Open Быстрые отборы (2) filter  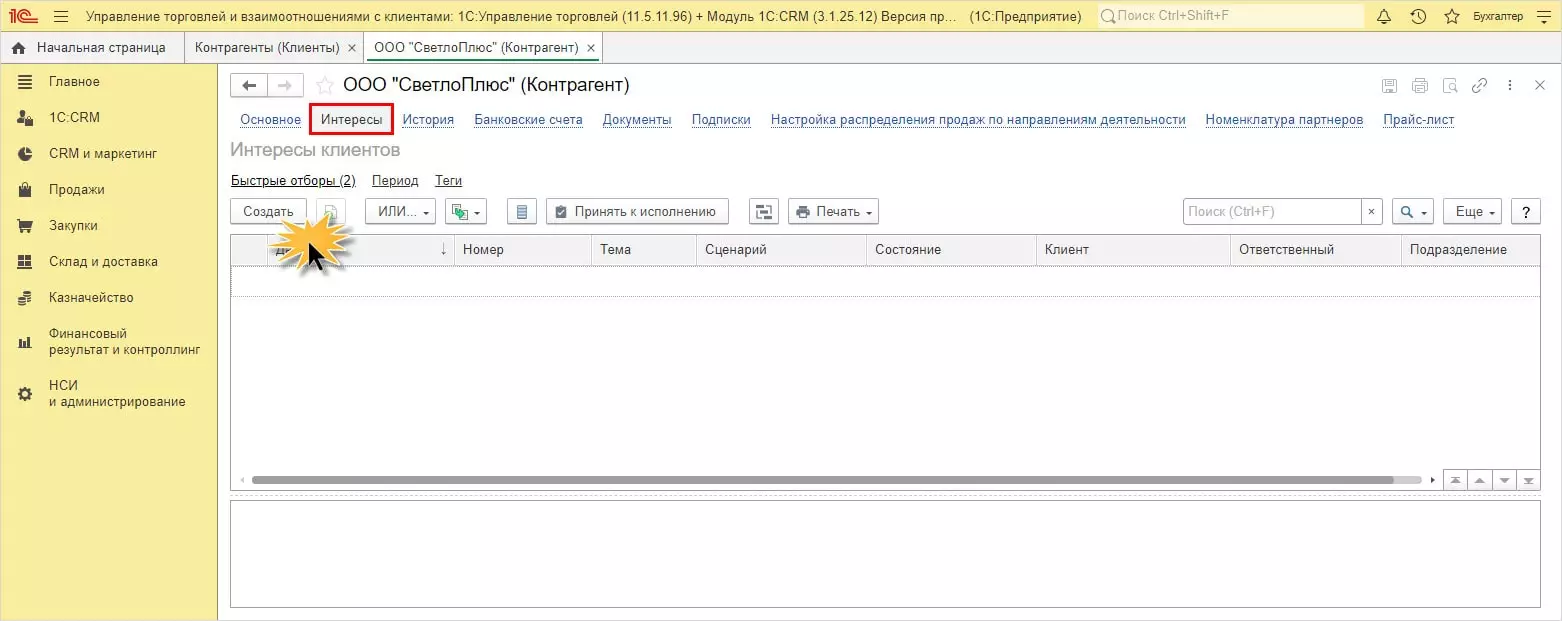tap(293, 181)
